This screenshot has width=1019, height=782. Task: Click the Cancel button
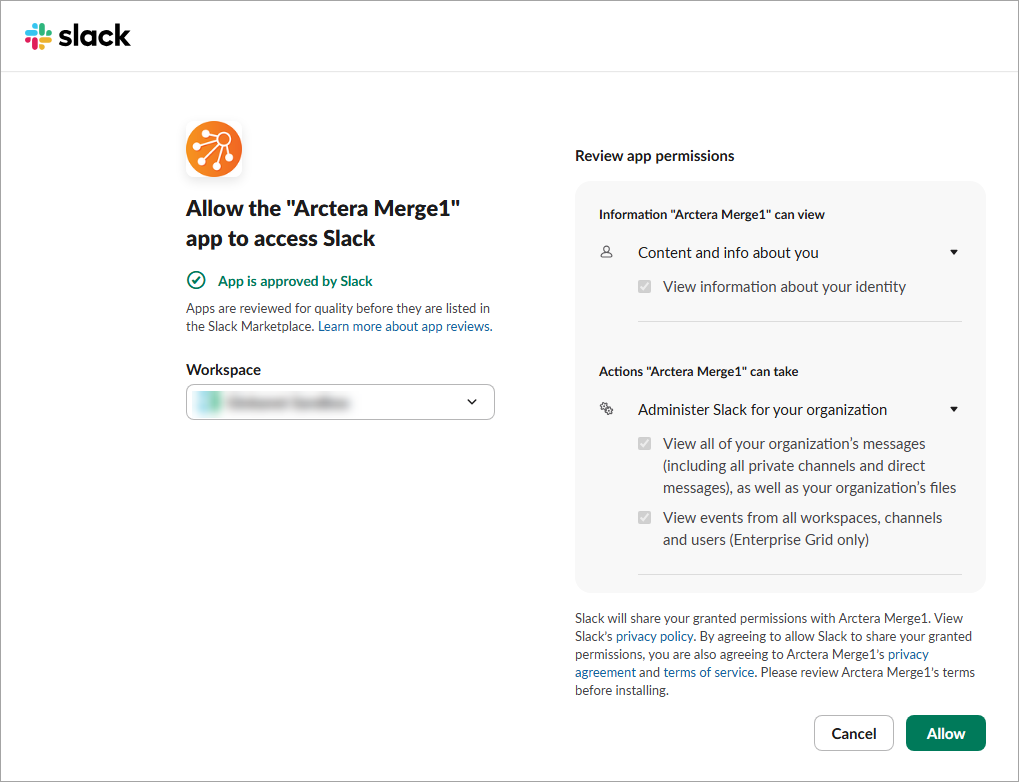[854, 733]
